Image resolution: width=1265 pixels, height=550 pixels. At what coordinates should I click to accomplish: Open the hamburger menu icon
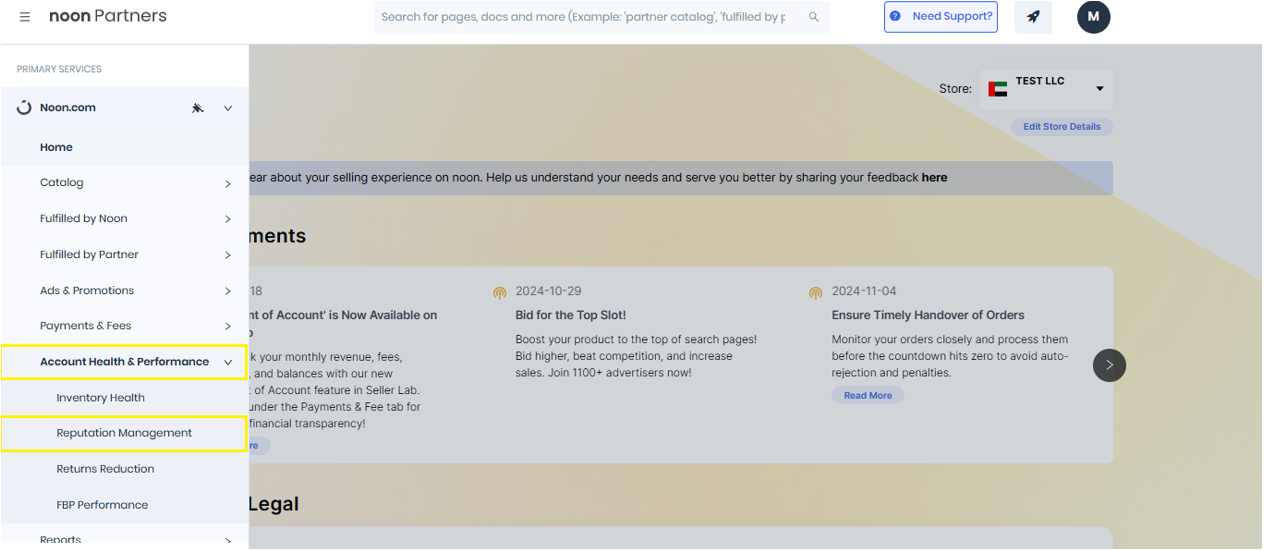pos(25,17)
